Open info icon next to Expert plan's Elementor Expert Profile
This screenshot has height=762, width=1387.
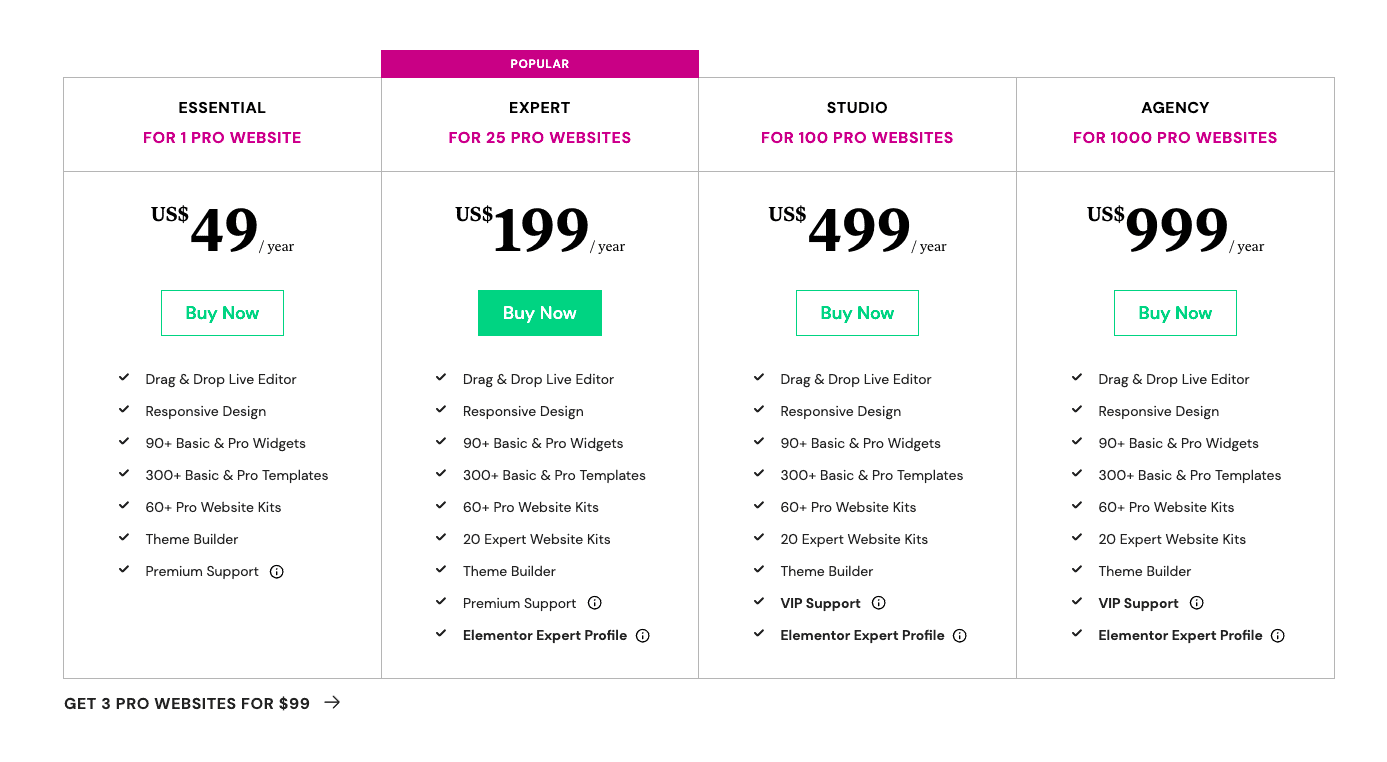(x=643, y=636)
